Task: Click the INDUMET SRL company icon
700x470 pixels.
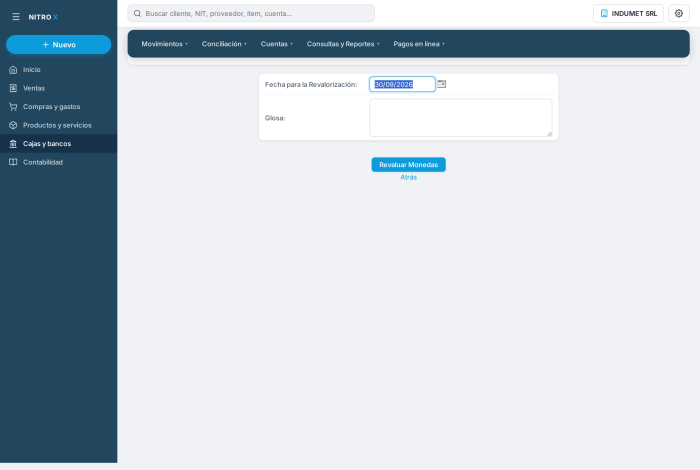Action: pyautogui.click(x=604, y=13)
